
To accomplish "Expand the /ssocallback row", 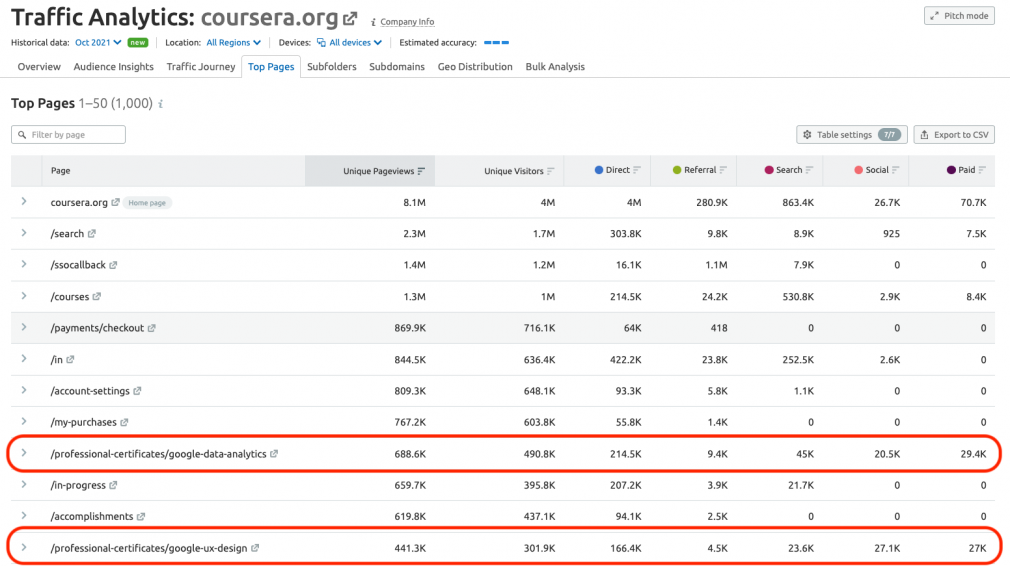I will pos(24,264).
